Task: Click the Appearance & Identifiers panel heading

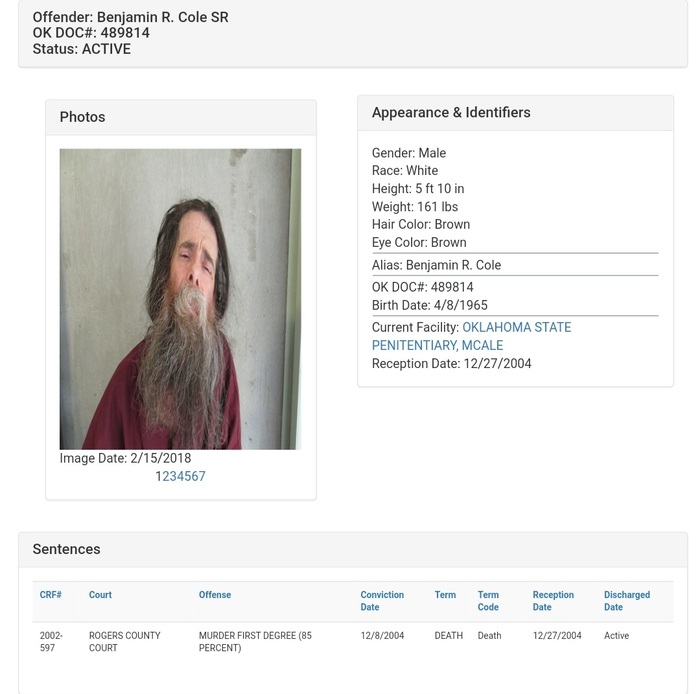Action: (x=451, y=112)
